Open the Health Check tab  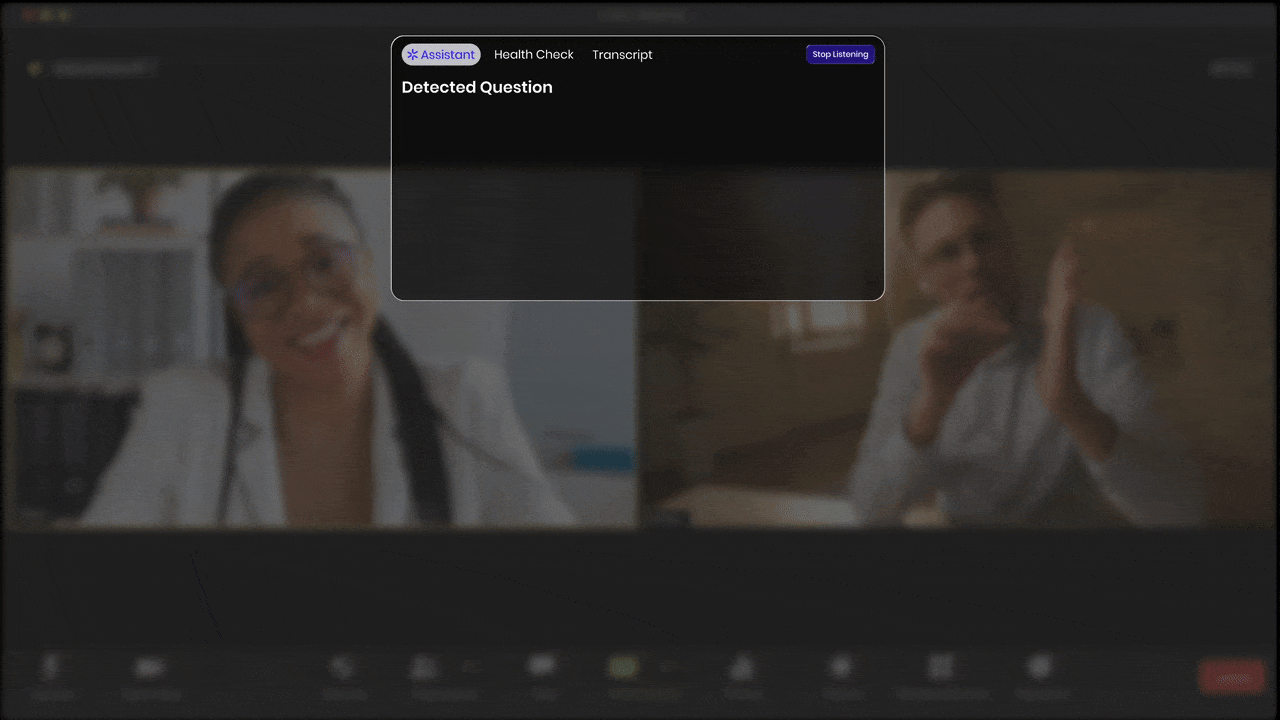click(534, 55)
